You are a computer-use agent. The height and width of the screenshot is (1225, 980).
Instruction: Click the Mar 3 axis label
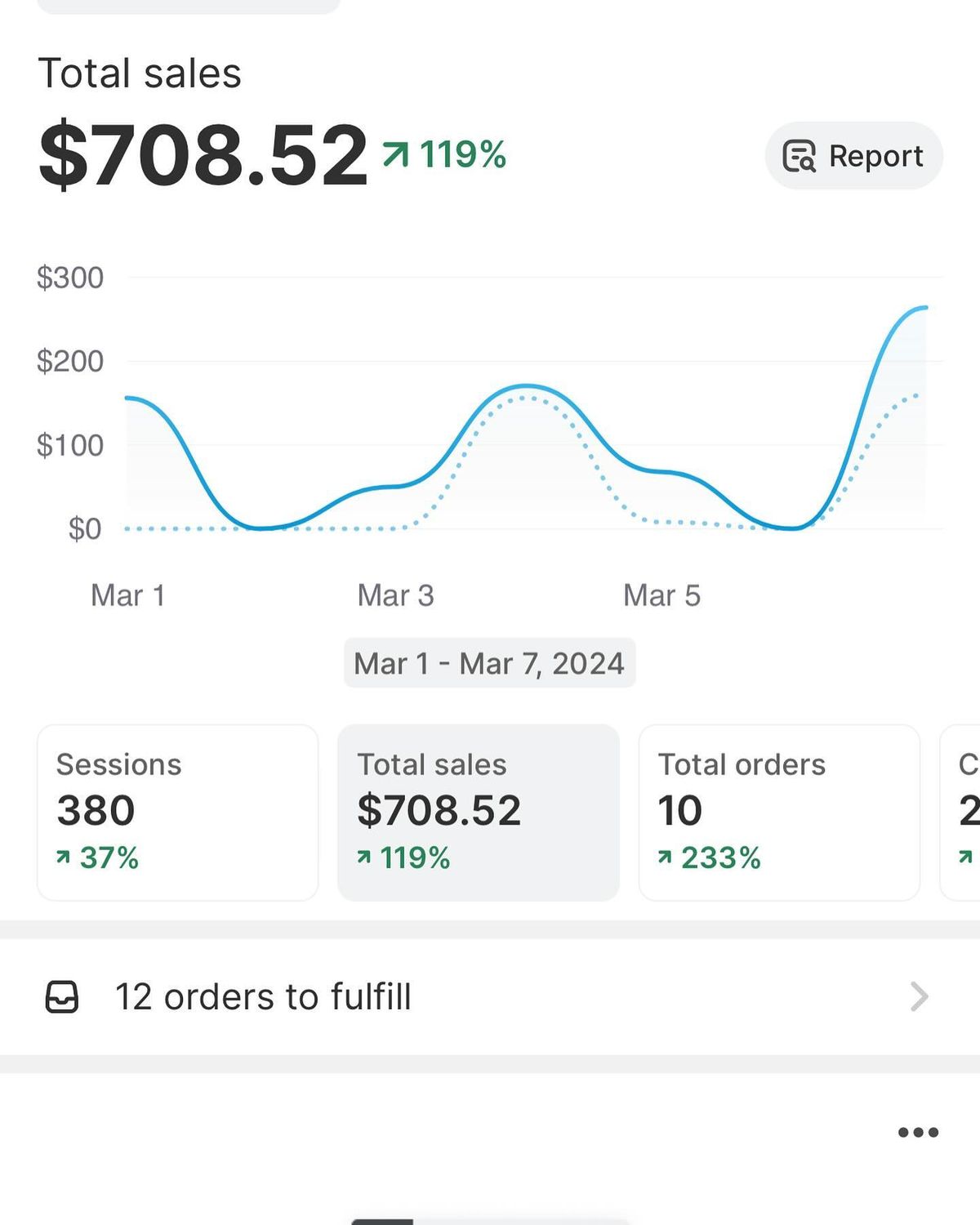point(395,595)
